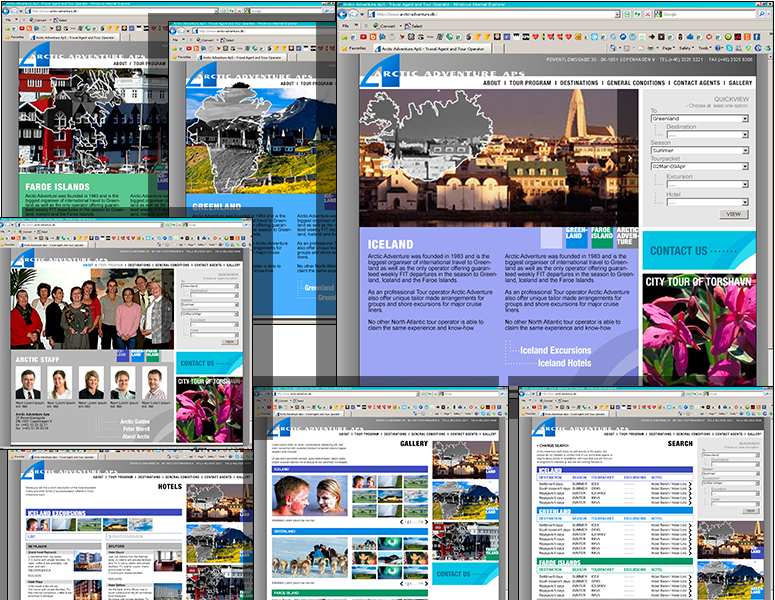Select the Arctic Adventure ApS browser tab in the Iceland window
775x600 pixels.
point(433,49)
